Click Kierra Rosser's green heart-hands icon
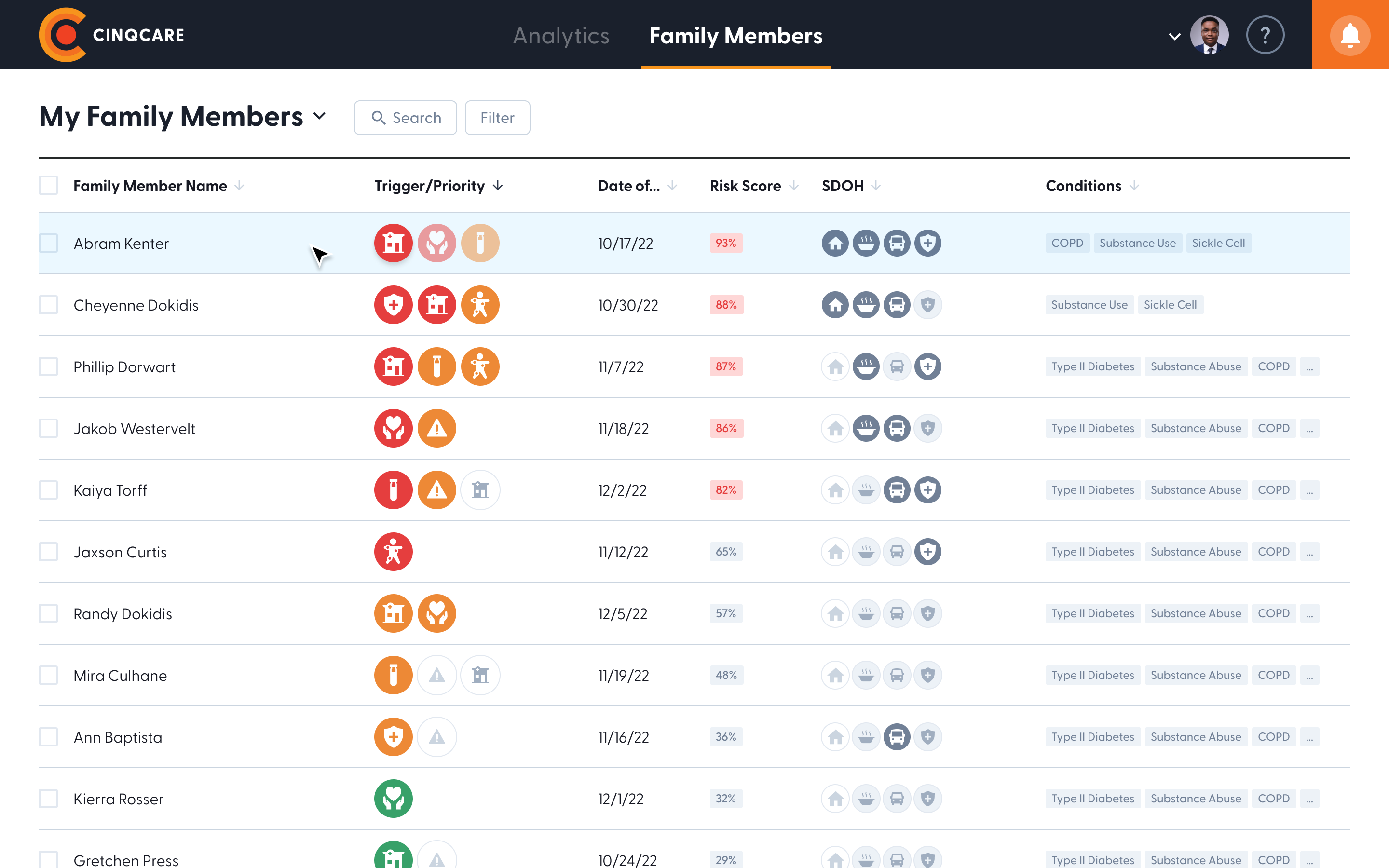This screenshot has width=1389, height=868. pyautogui.click(x=393, y=799)
